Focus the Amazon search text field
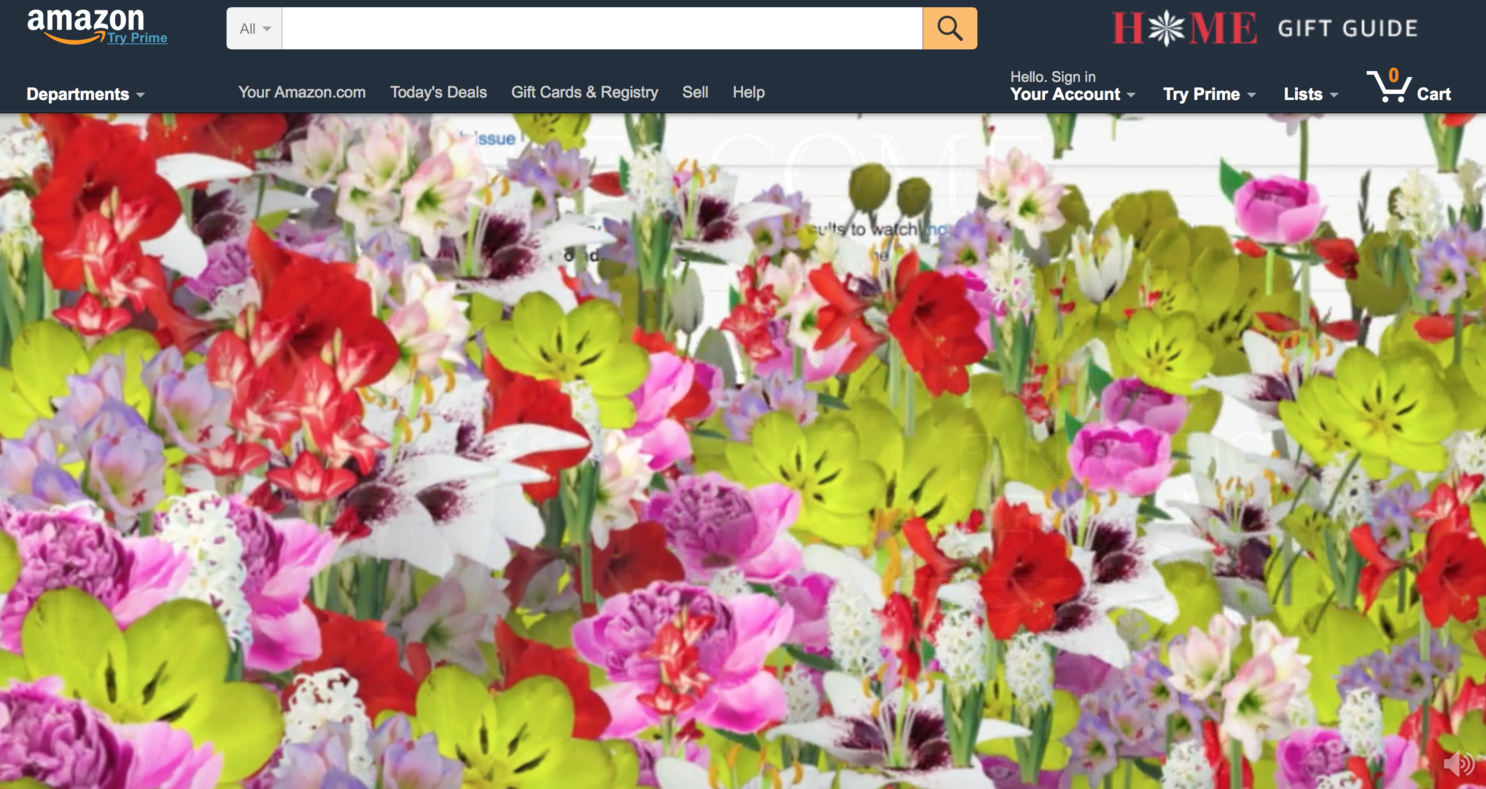This screenshot has width=1486, height=789. [601, 29]
